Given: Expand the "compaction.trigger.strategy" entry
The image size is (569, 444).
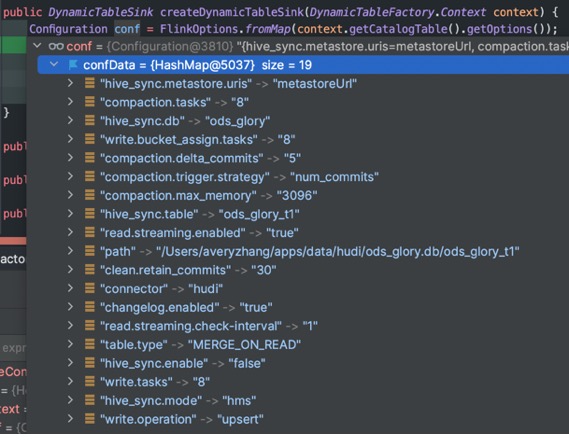Looking at the screenshot, I should [70, 176].
